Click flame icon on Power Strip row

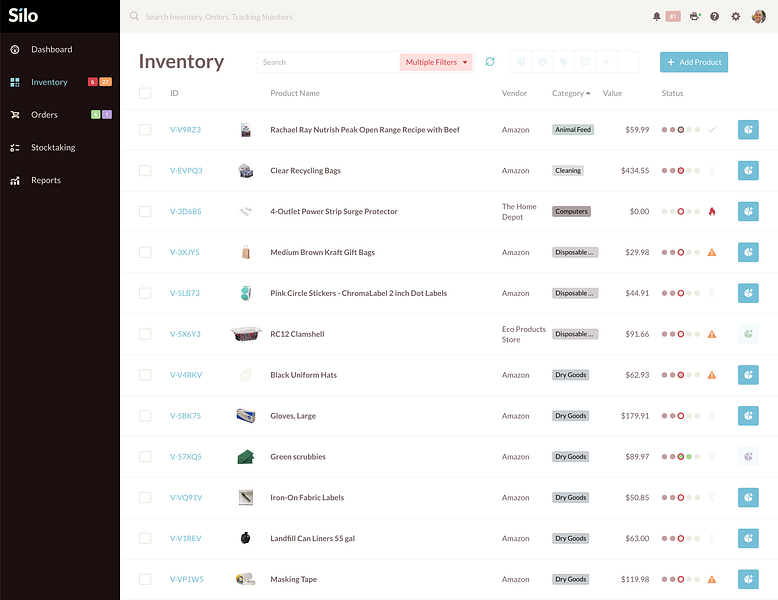pos(712,211)
